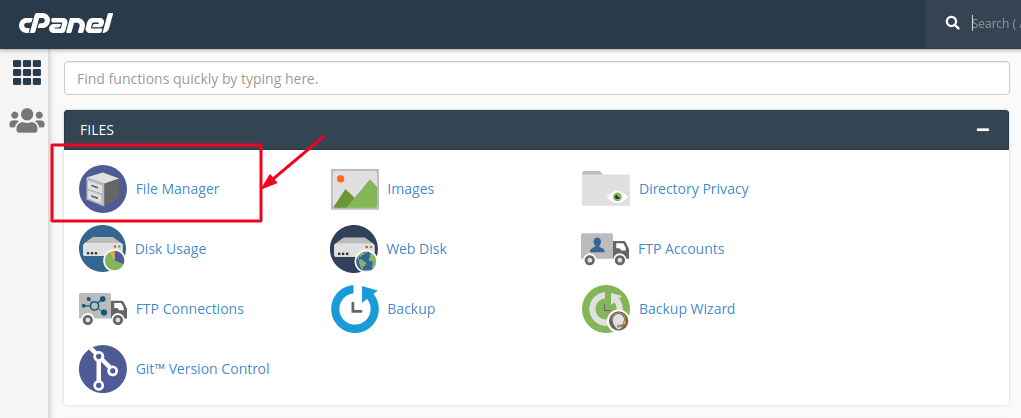The width and height of the screenshot is (1021, 418).
Task: Click the FTP Accounts link text
Action: 681,249
